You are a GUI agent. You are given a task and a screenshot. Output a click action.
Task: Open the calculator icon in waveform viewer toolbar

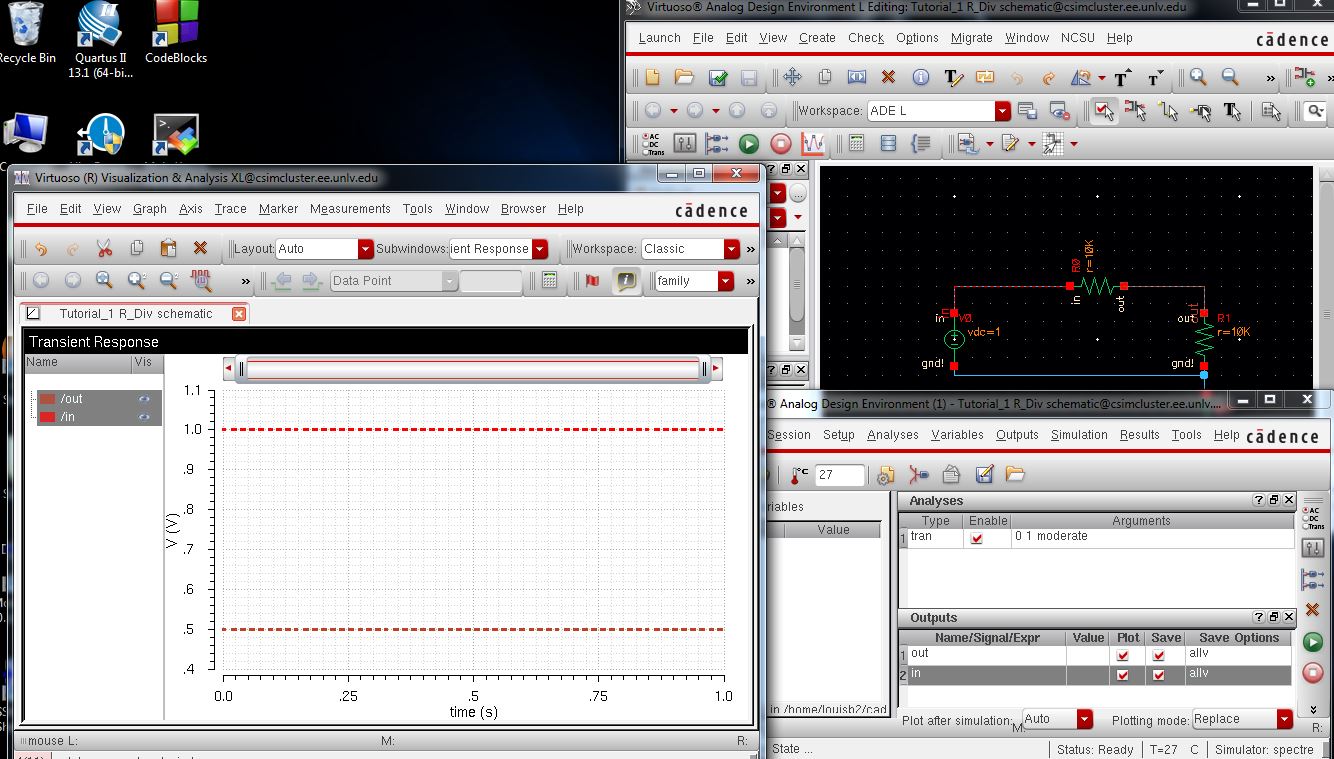pos(549,281)
